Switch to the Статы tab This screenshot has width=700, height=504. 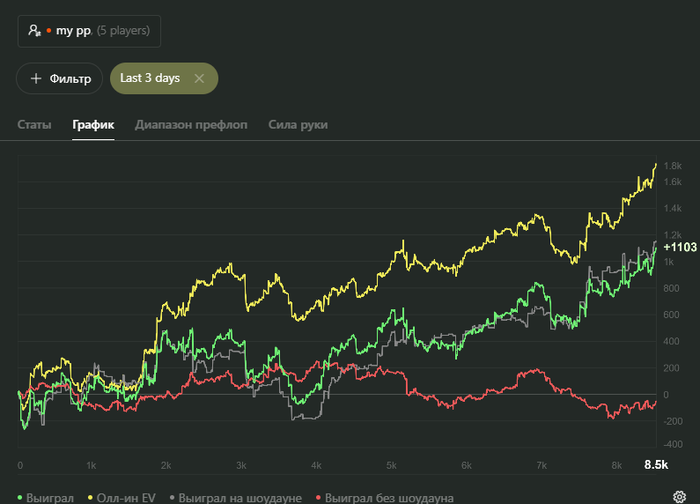tap(35, 125)
